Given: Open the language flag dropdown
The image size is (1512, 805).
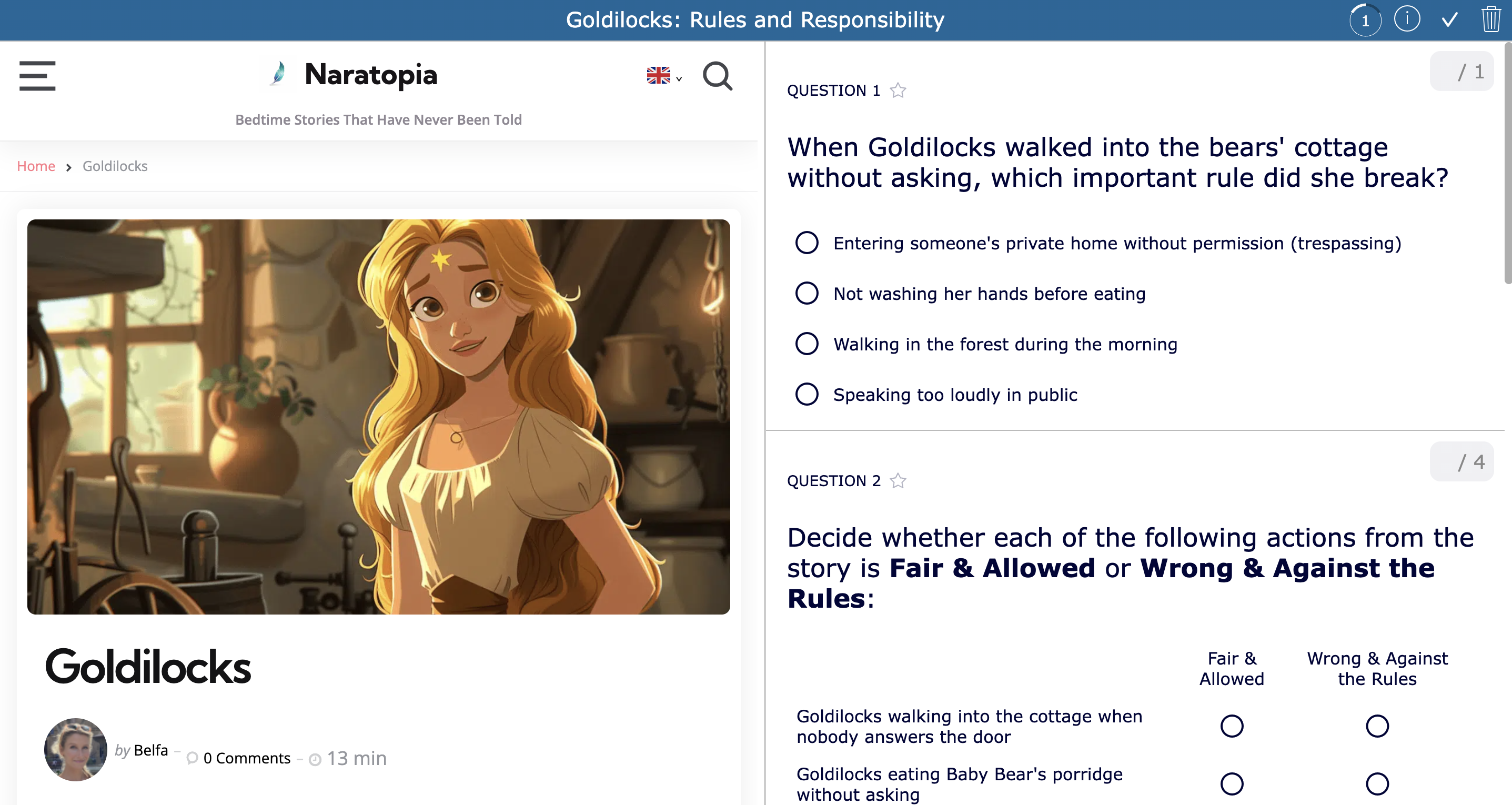Looking at the screenshot, I should 664,75.
